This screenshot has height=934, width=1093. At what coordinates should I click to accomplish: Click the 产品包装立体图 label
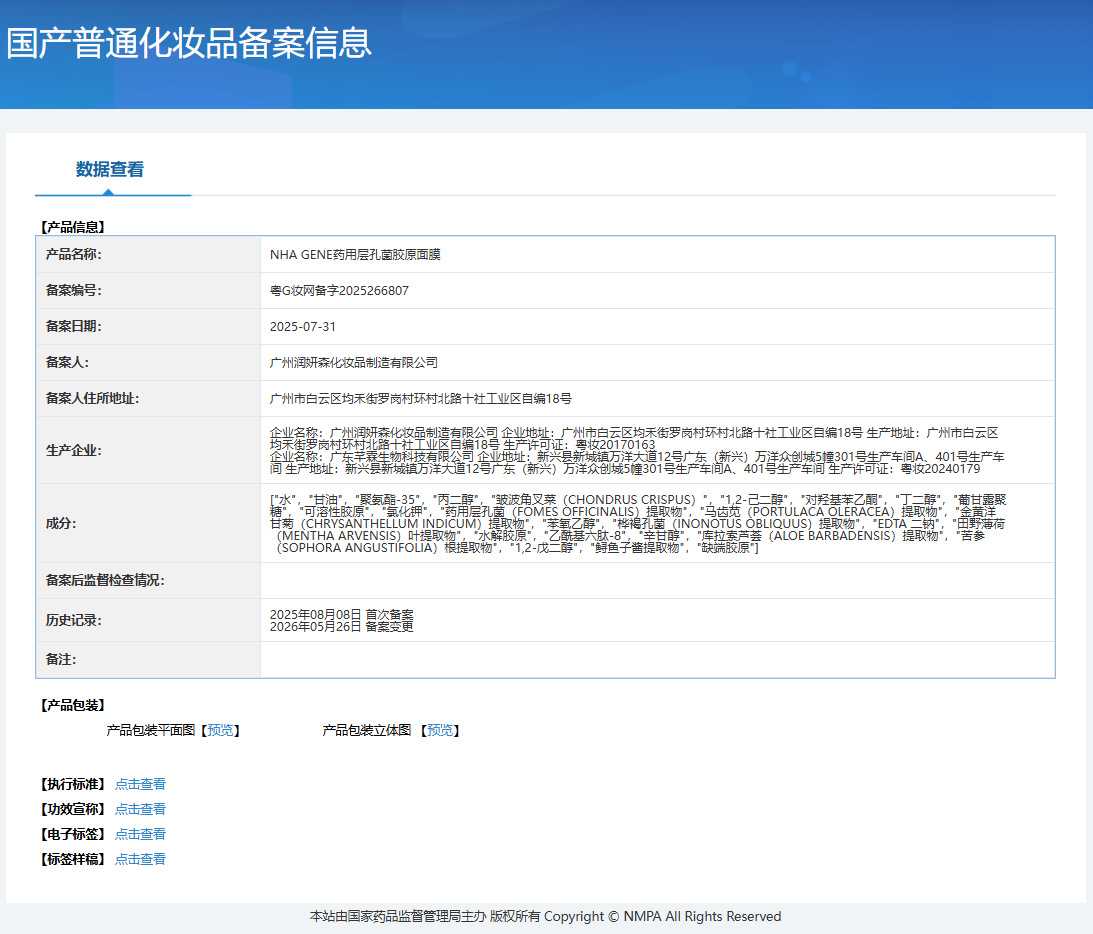point(367,730)
